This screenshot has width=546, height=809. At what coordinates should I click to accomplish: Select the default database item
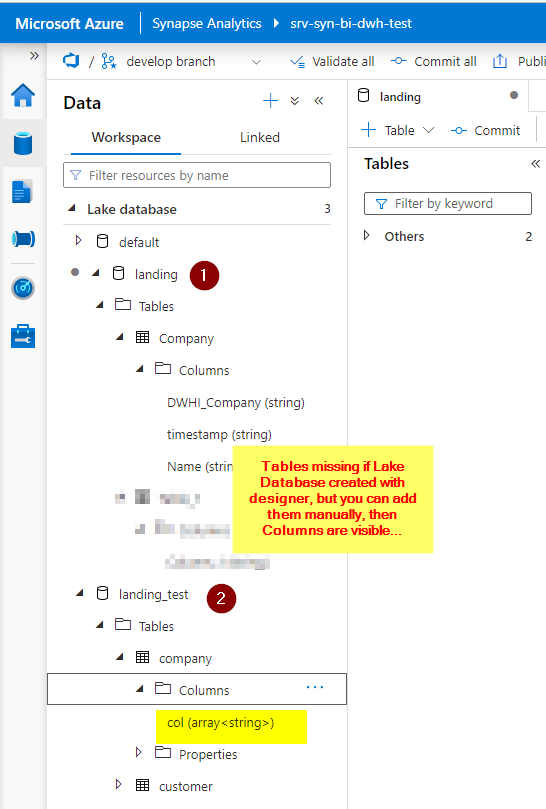tap(139, 242)
